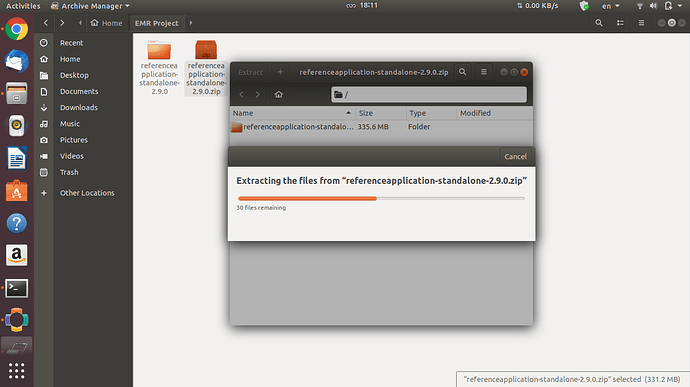
Task: Select the referenceapplication-standalone-2.9.0 extracted folder
Action: pos(159,67)
